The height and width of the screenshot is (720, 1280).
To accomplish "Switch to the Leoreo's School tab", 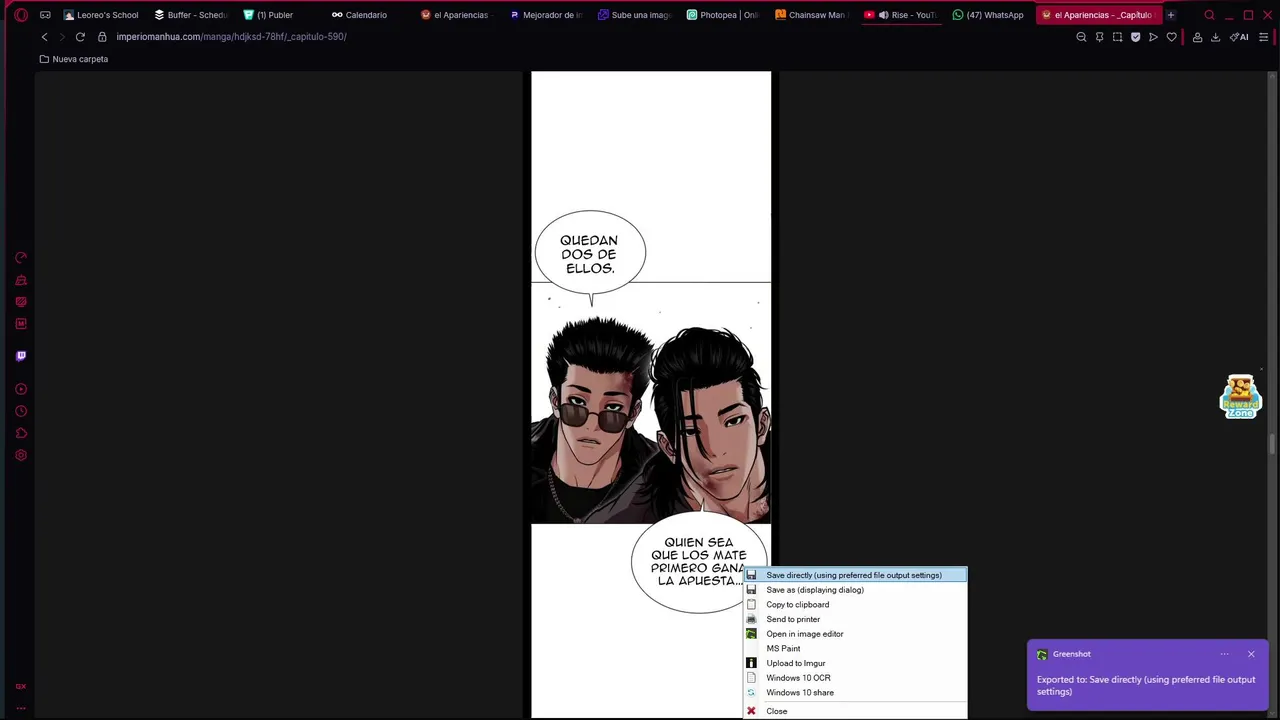I will pos(101,15).
